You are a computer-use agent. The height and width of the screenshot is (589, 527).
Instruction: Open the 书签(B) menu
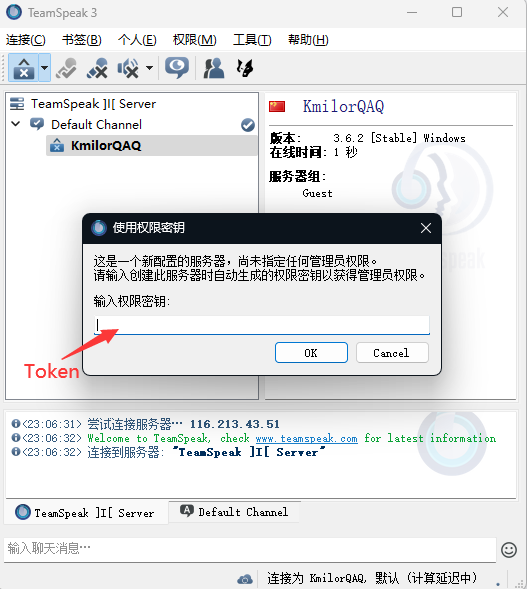[x=82, y=40]
